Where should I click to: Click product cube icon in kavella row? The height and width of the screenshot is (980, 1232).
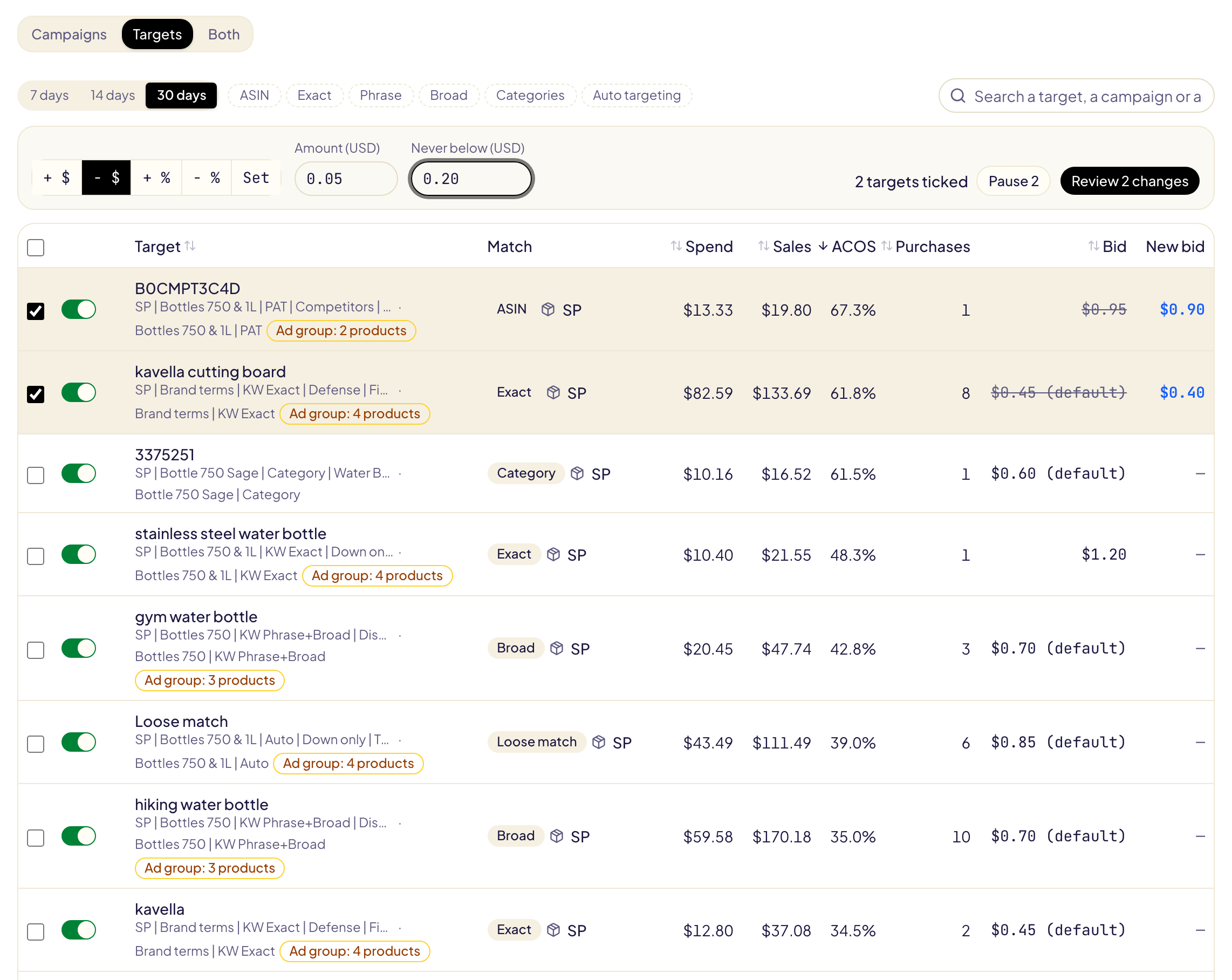(x=553, y=930)
